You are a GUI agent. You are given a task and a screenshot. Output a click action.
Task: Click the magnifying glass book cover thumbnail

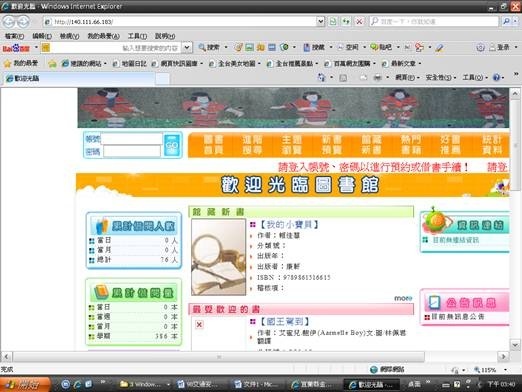(x=218, y=257)
